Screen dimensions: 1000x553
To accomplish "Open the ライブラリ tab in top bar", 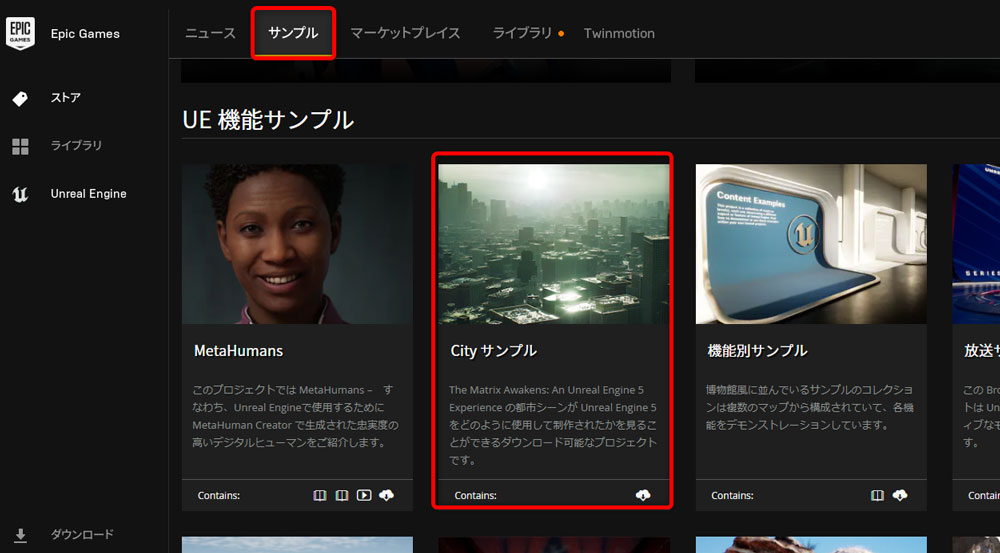I will 522,33.
